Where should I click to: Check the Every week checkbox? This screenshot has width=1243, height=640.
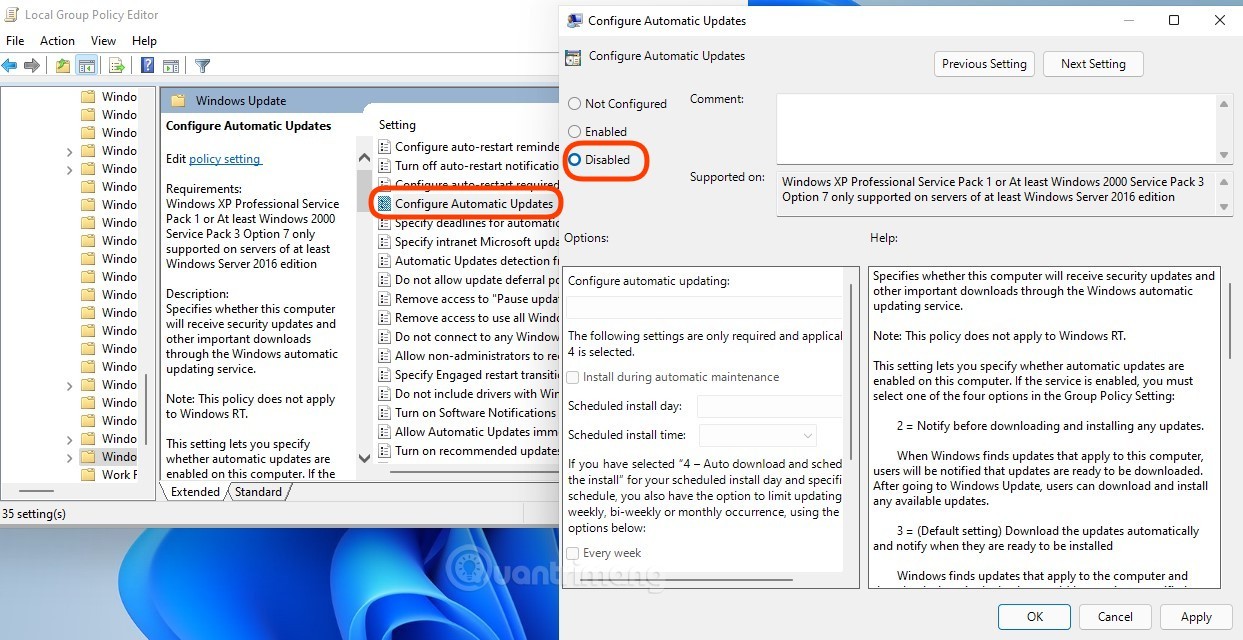pyautogui.click(x=573, y=554)
